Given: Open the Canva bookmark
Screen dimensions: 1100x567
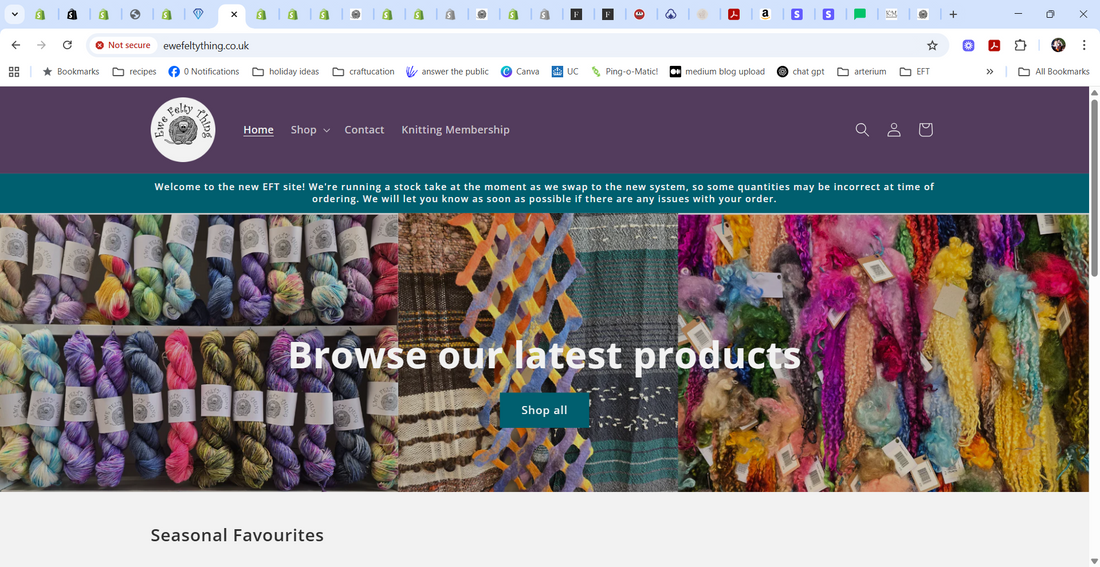Looking at the screenshot, I should click(520, 72).
